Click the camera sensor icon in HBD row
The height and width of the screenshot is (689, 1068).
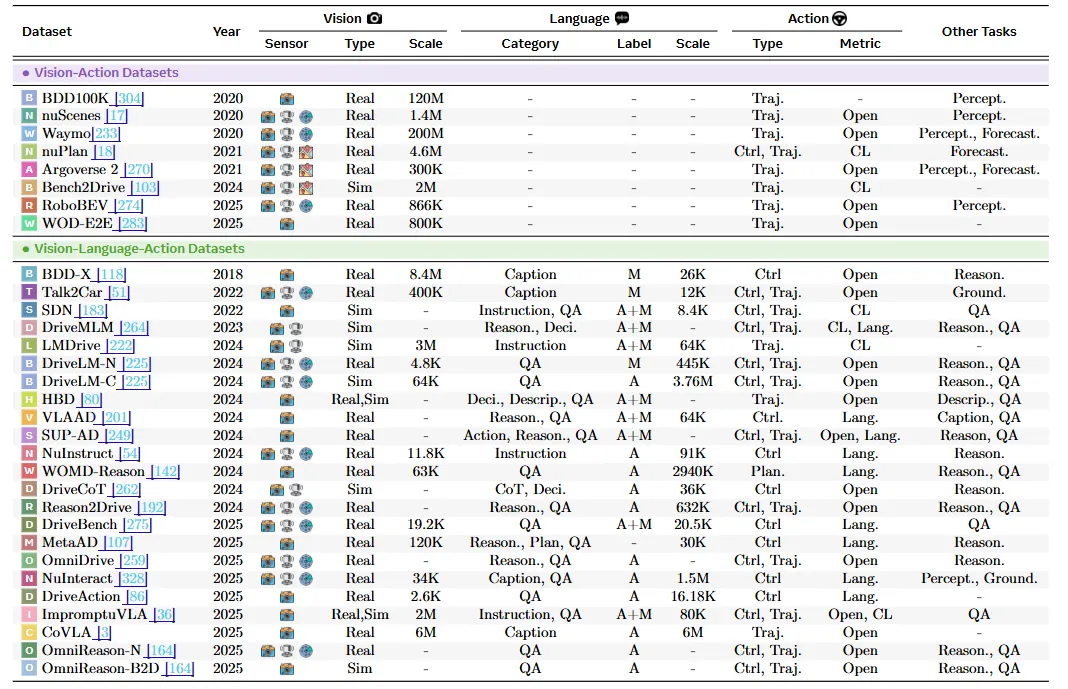(287, 400)
